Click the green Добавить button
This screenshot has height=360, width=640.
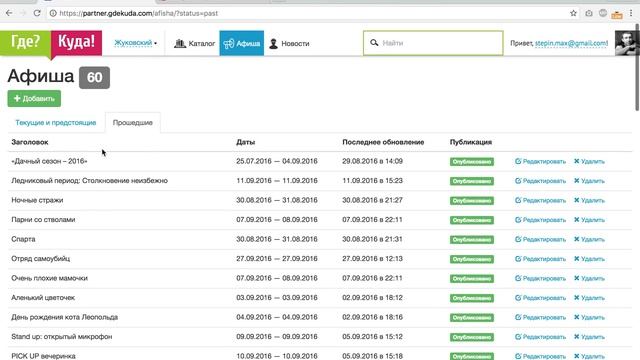pos(34,98)
